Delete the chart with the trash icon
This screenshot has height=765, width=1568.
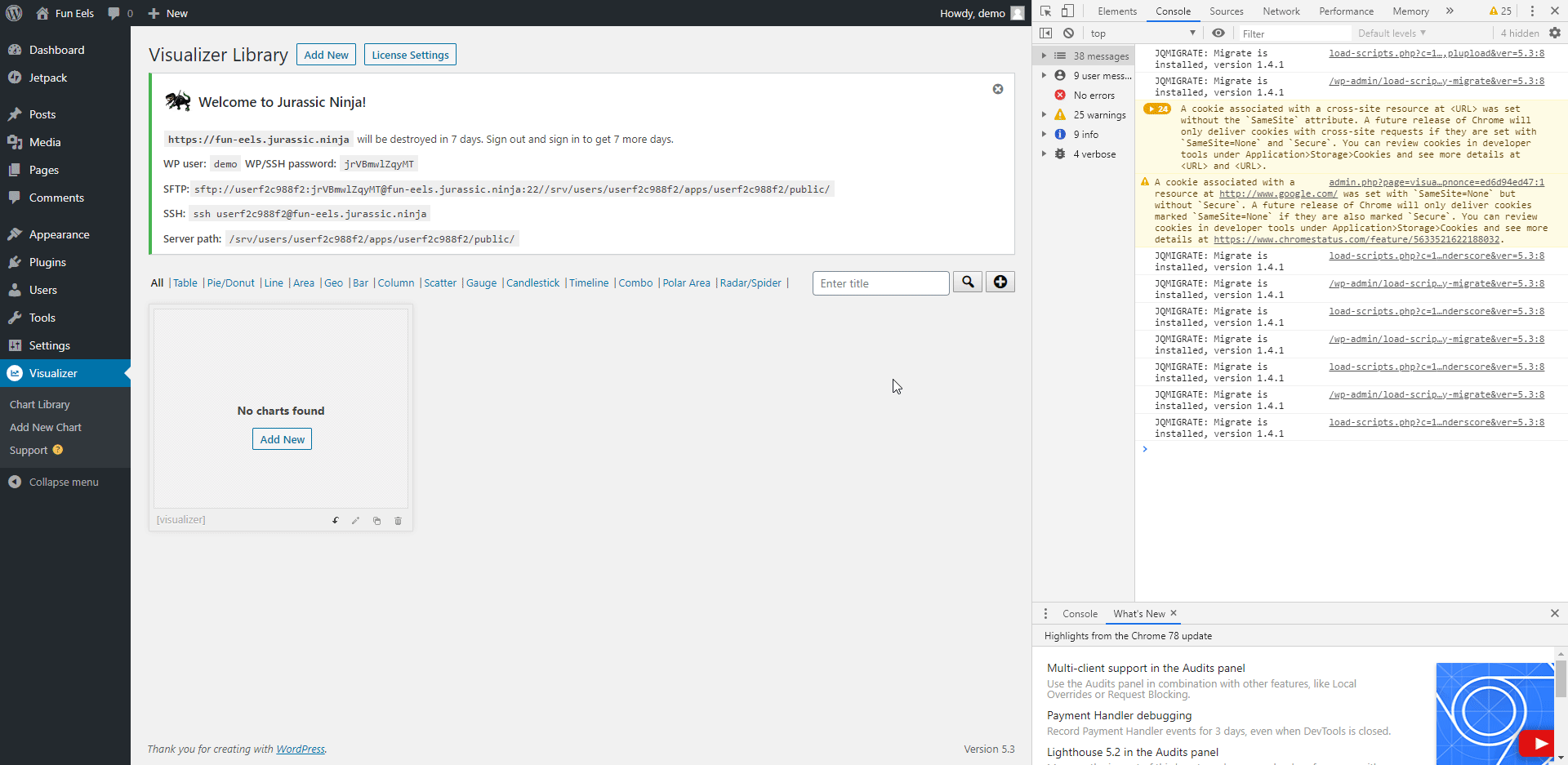(398, 520)
